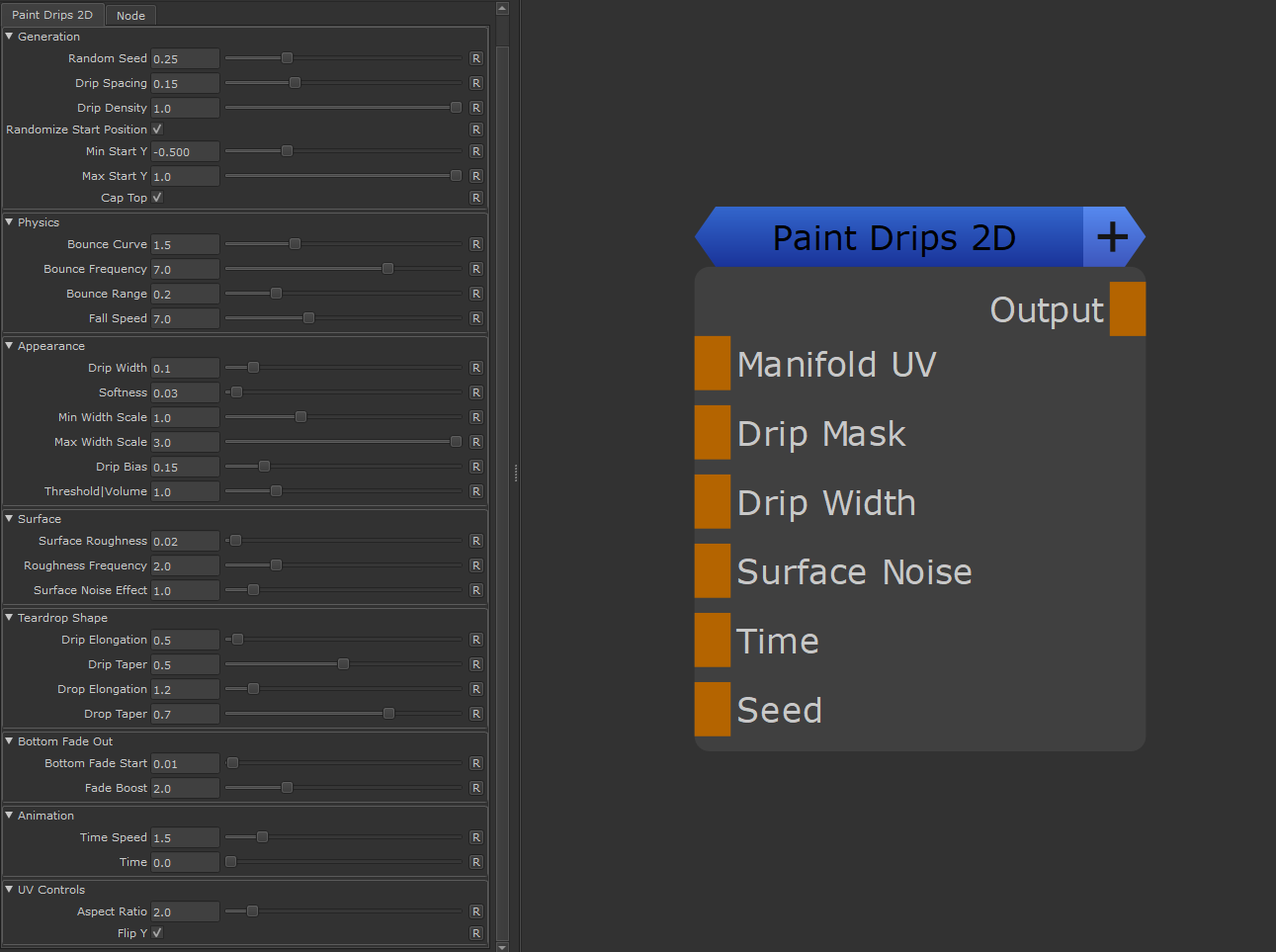The width and height of the screenshot is (1276, 952).
Task: Click the Output port connector on the node
Action: click(x=1127, y=308)
